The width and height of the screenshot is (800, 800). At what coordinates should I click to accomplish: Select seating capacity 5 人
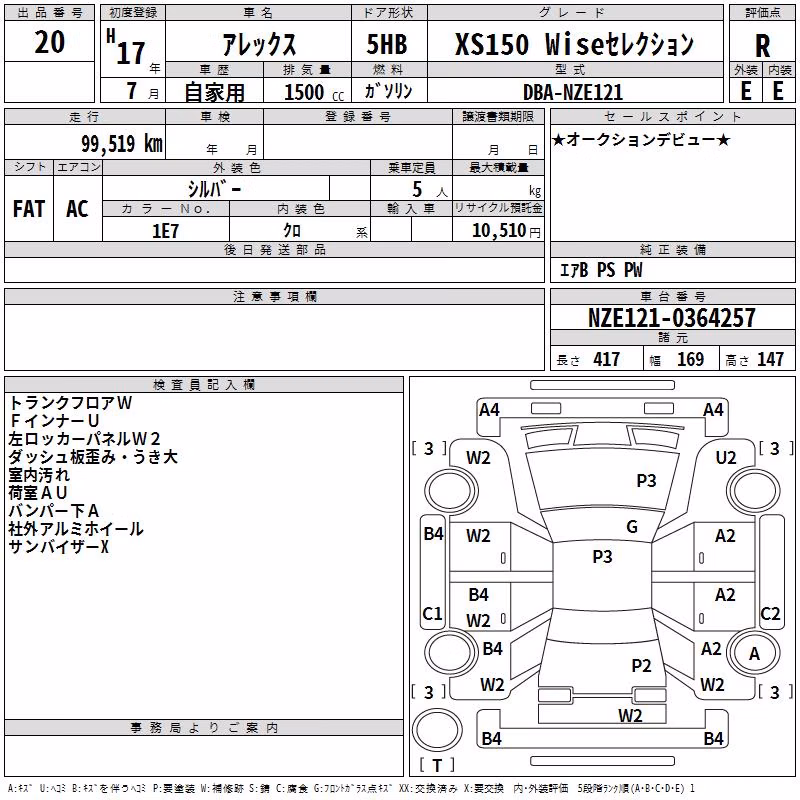click(x=430, y=190)
